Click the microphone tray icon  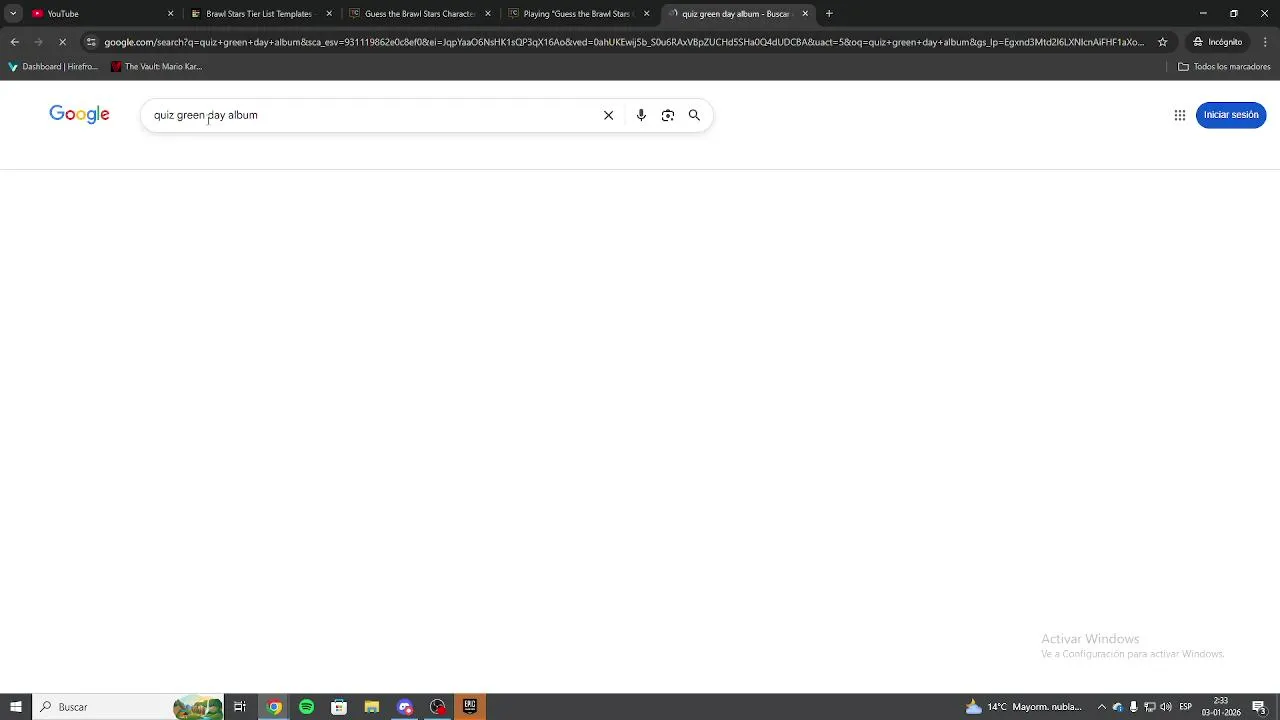(1133, 707)
